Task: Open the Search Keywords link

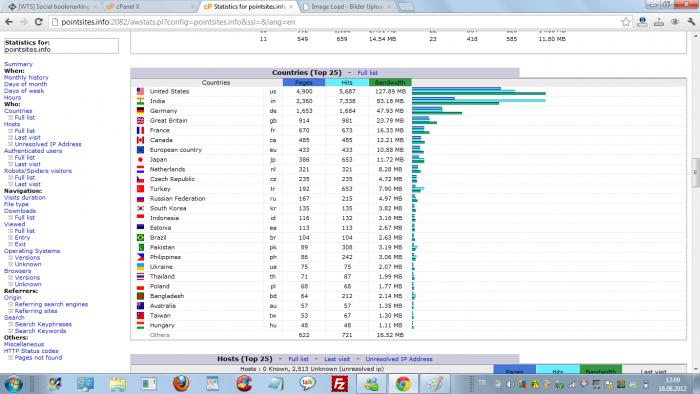Action: coord(40,331)
